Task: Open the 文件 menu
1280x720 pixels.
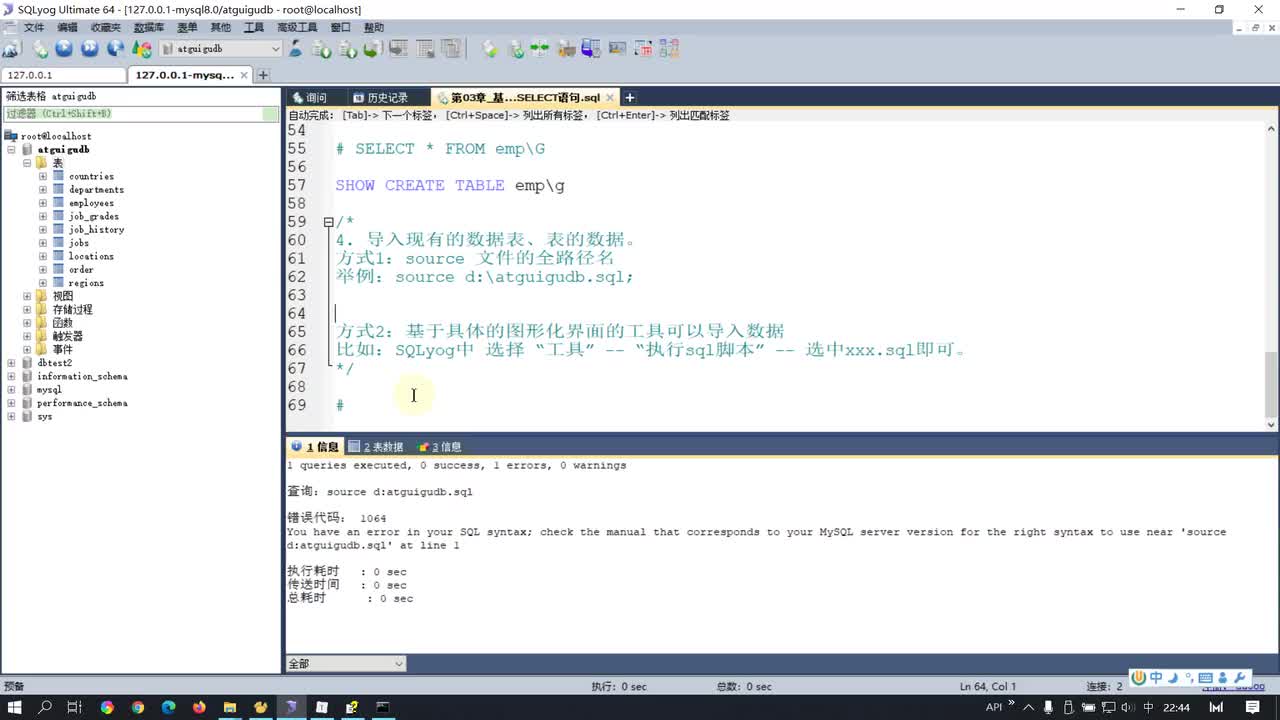Action: 34,27
